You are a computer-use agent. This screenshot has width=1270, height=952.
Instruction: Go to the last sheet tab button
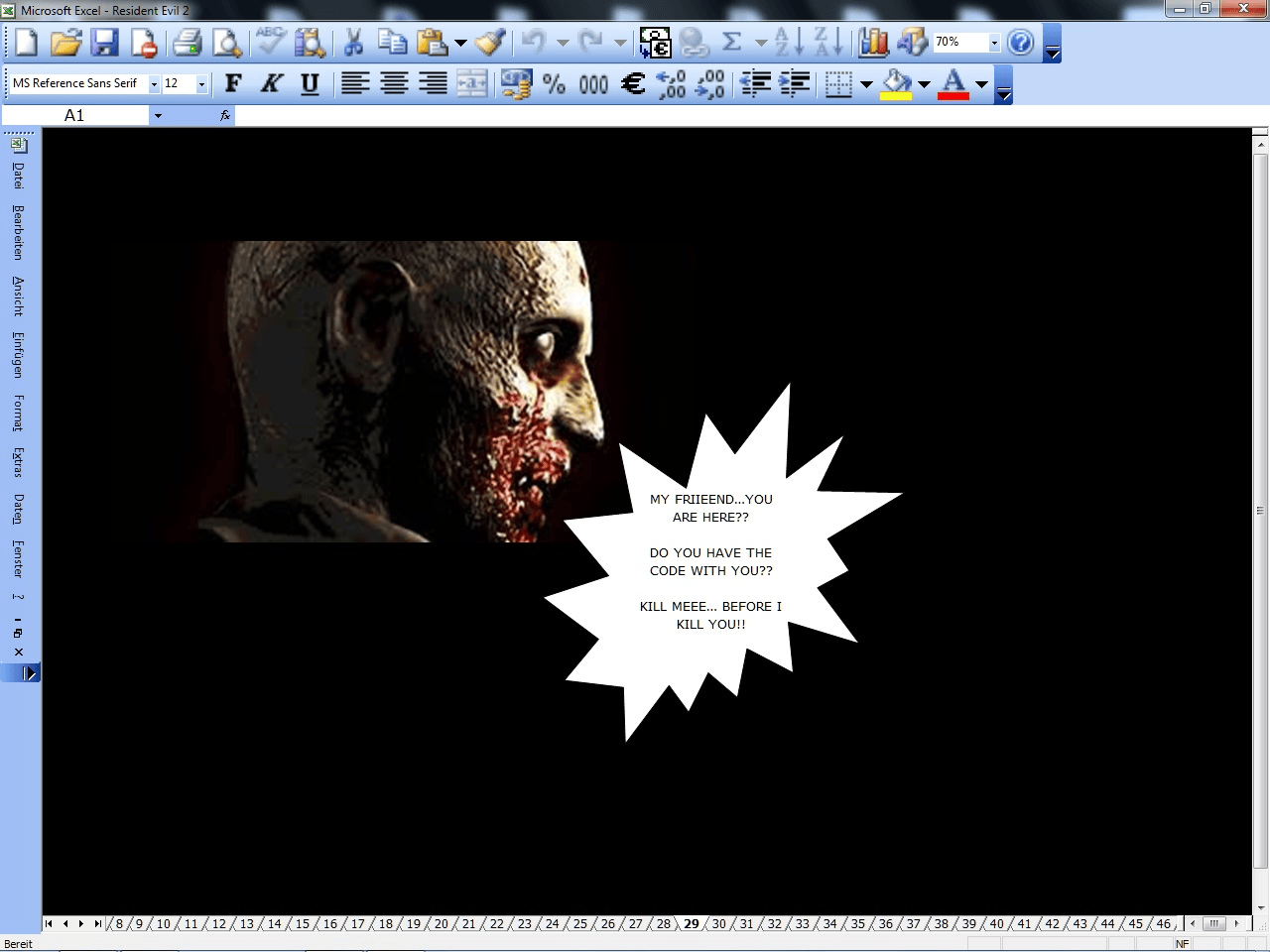[97, 923]
